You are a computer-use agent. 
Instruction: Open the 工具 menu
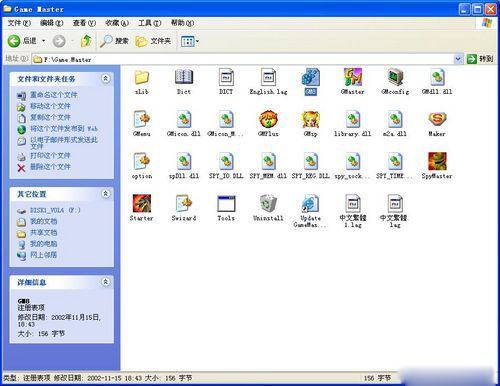[150, 23]
